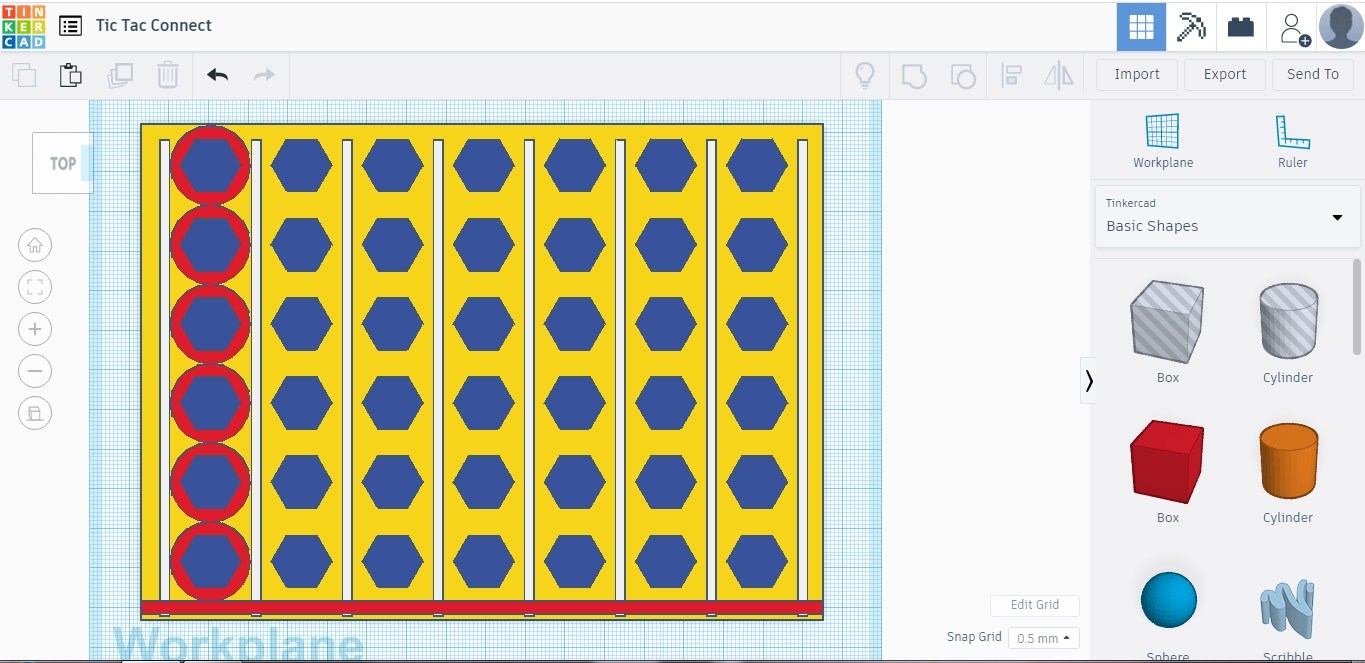Image resolution: width=1365 pixels, height=663 pixels.
Task: Select the blue Sphere shape thumbnail
Action: point(1166,599)
